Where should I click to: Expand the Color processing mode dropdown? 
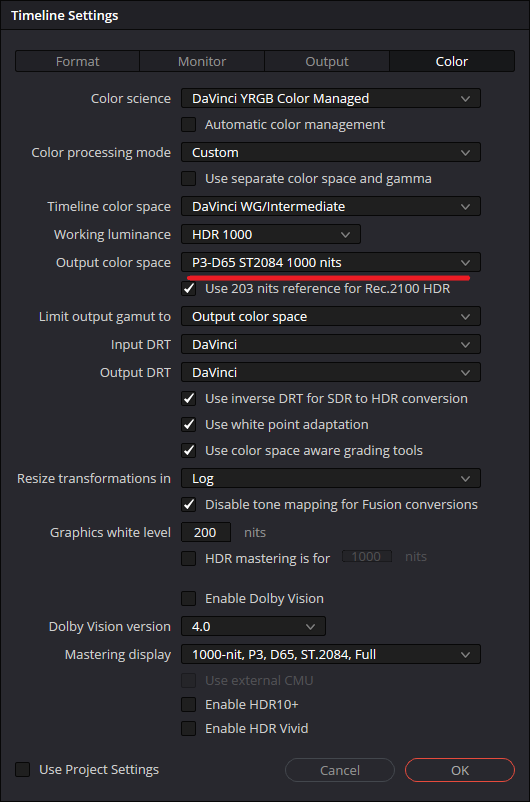point(330,152)
